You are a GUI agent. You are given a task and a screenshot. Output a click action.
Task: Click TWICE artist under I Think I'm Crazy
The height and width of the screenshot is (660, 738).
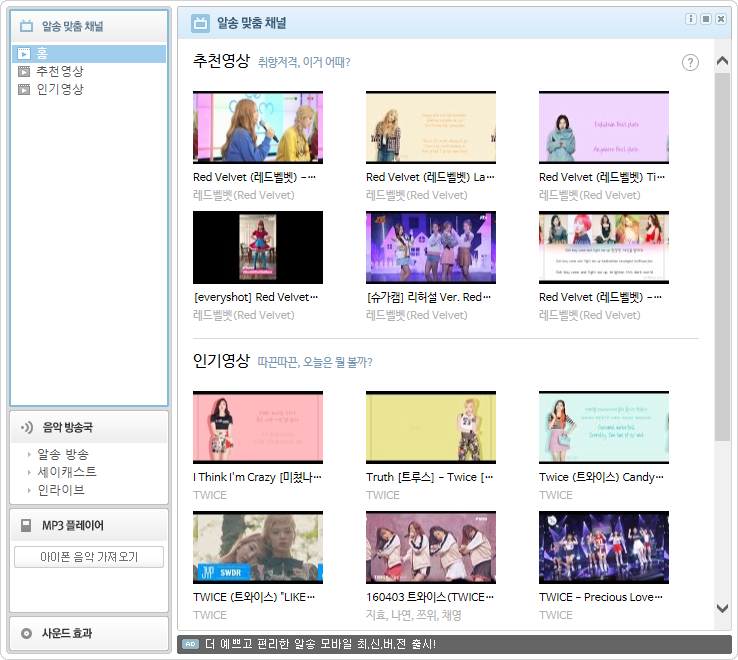210,495
